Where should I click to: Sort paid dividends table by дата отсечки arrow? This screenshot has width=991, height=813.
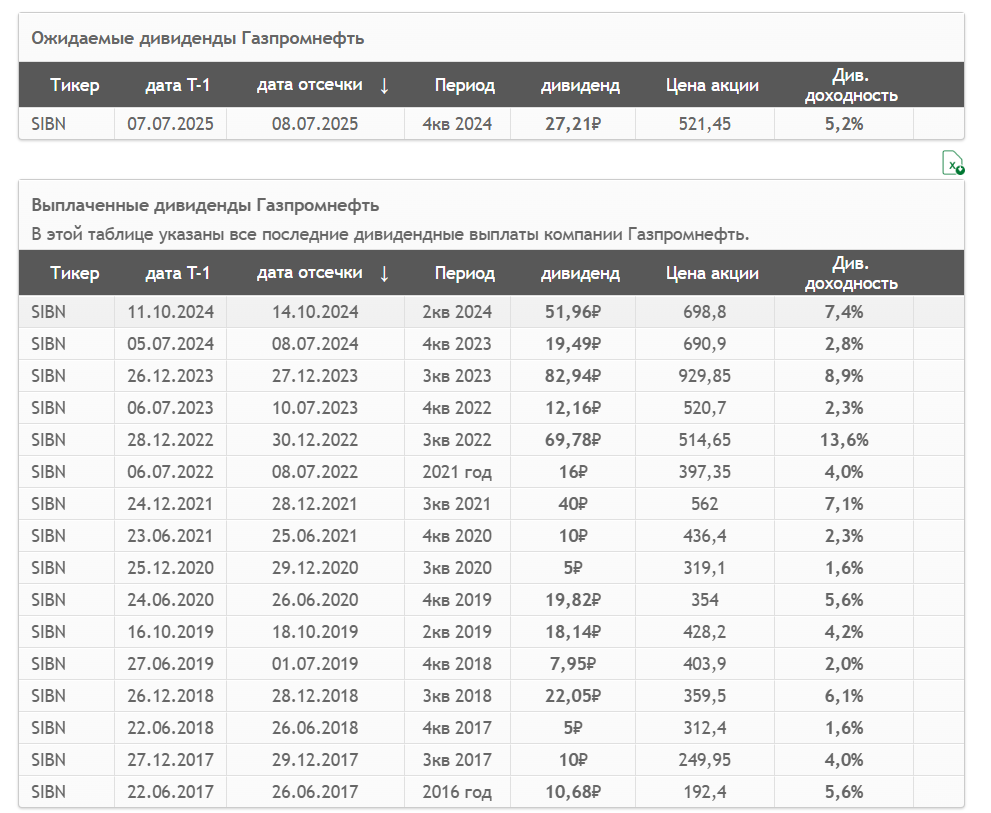(384, 273)
